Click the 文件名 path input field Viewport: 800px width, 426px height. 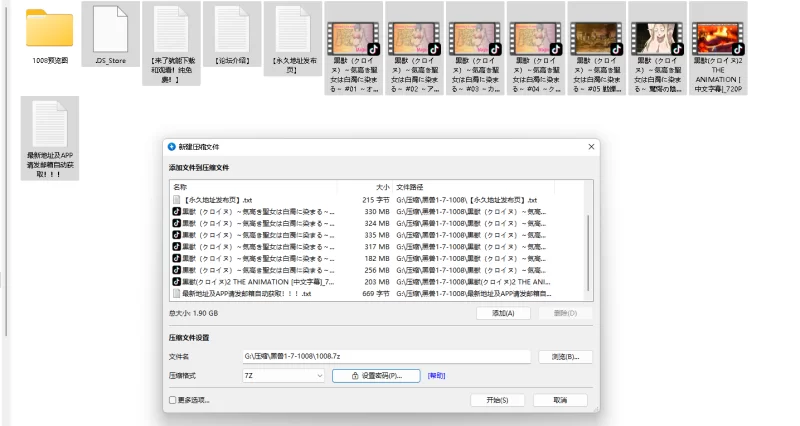point(386,357)
